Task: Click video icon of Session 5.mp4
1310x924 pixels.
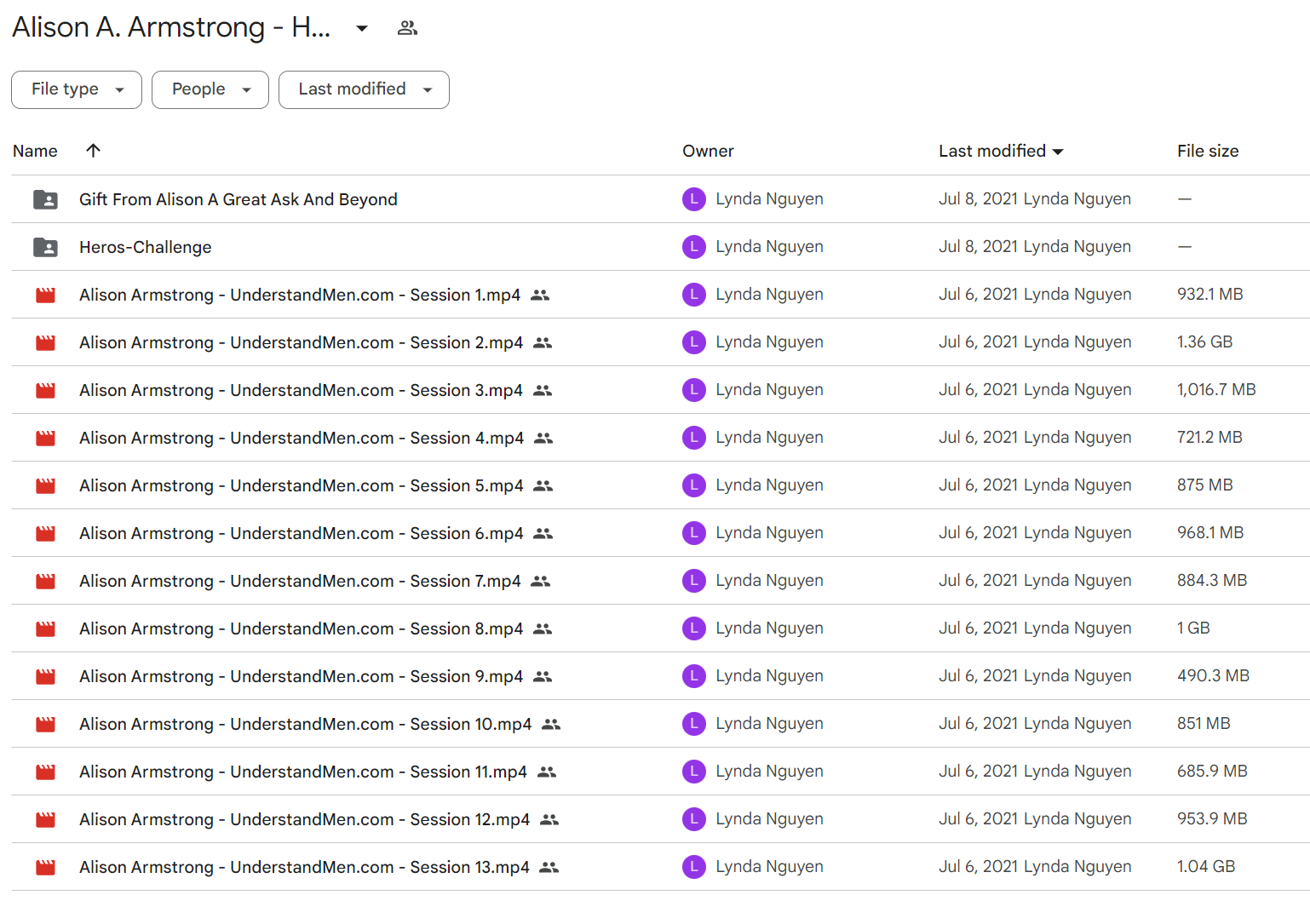Action: point(45,485)
